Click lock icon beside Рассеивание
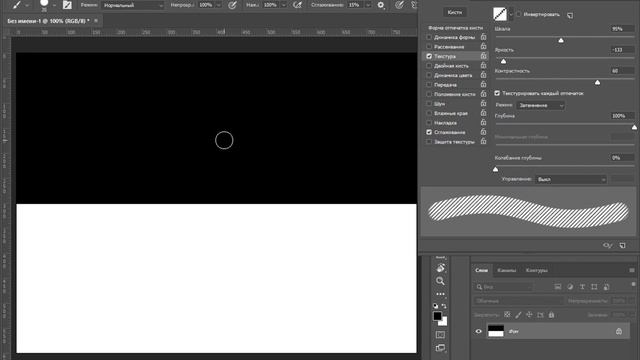 483,46
